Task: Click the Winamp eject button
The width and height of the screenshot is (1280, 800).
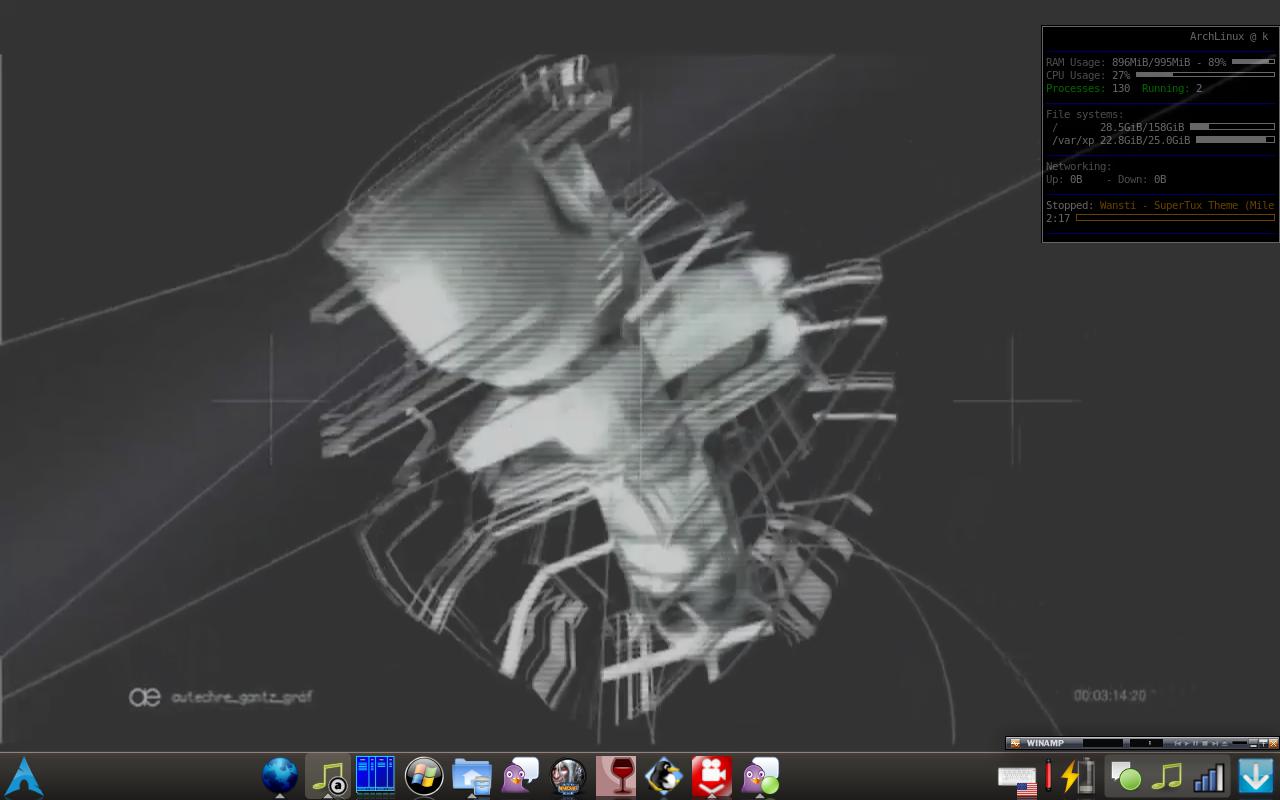Action: 1224,743
